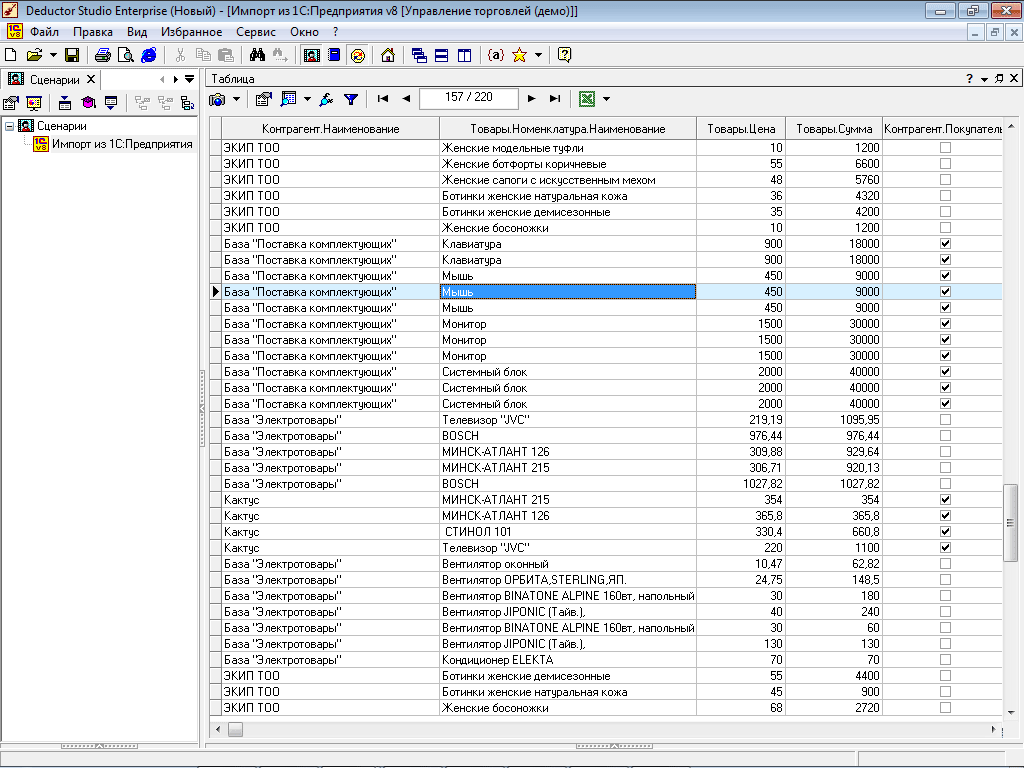Cascade windows toolbar icon
1024x768 pixels.
pyautogui.click(x=419, y=55)
